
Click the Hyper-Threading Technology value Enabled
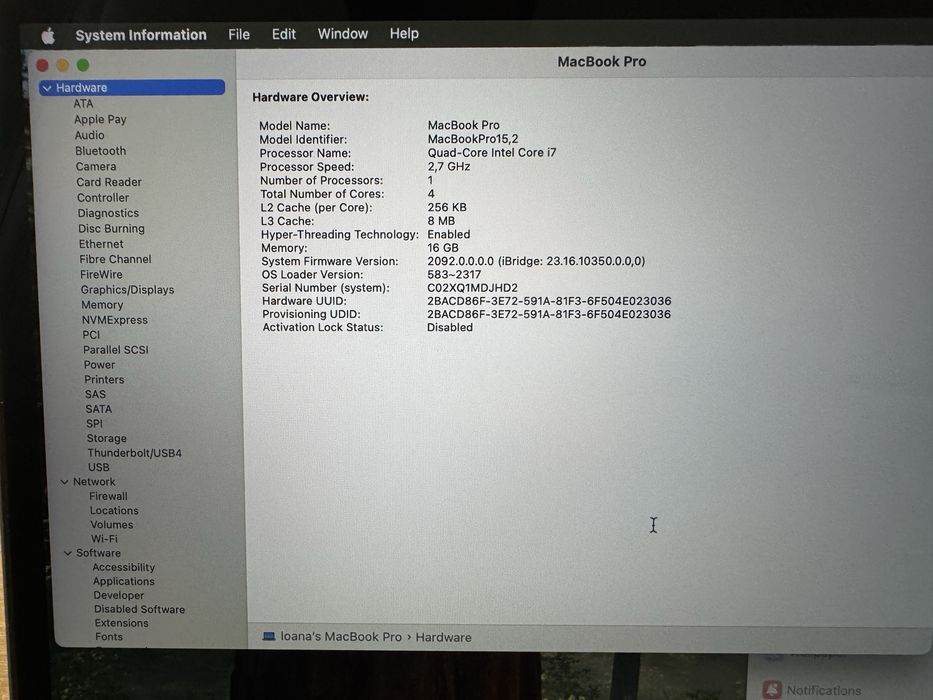point(449,235)
